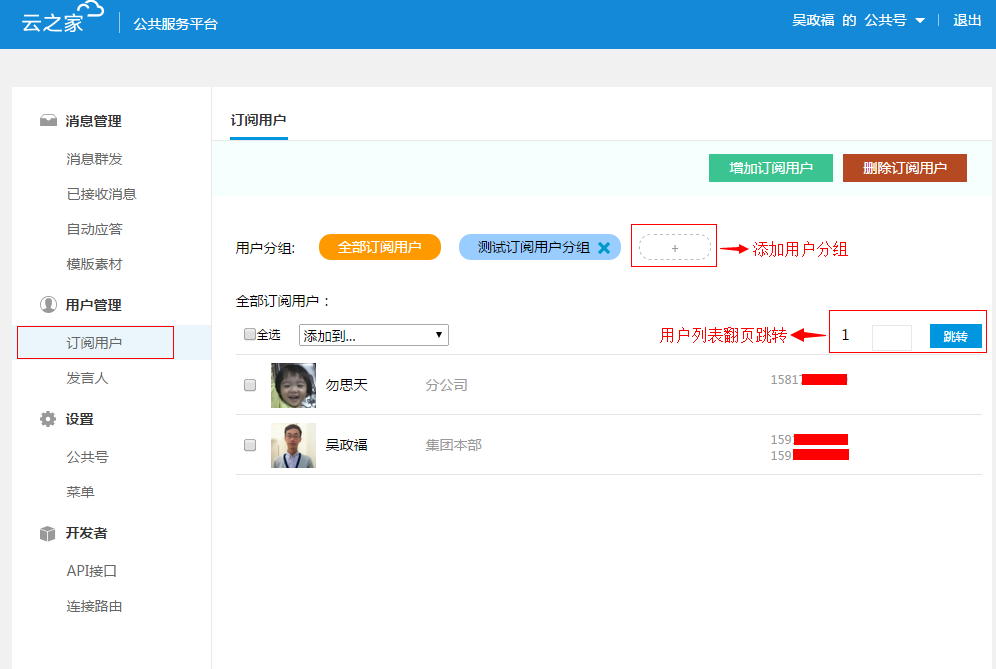Screen dimensions: 996x669
Task: Add a user group with plus button
Action: tap(674, 247)
